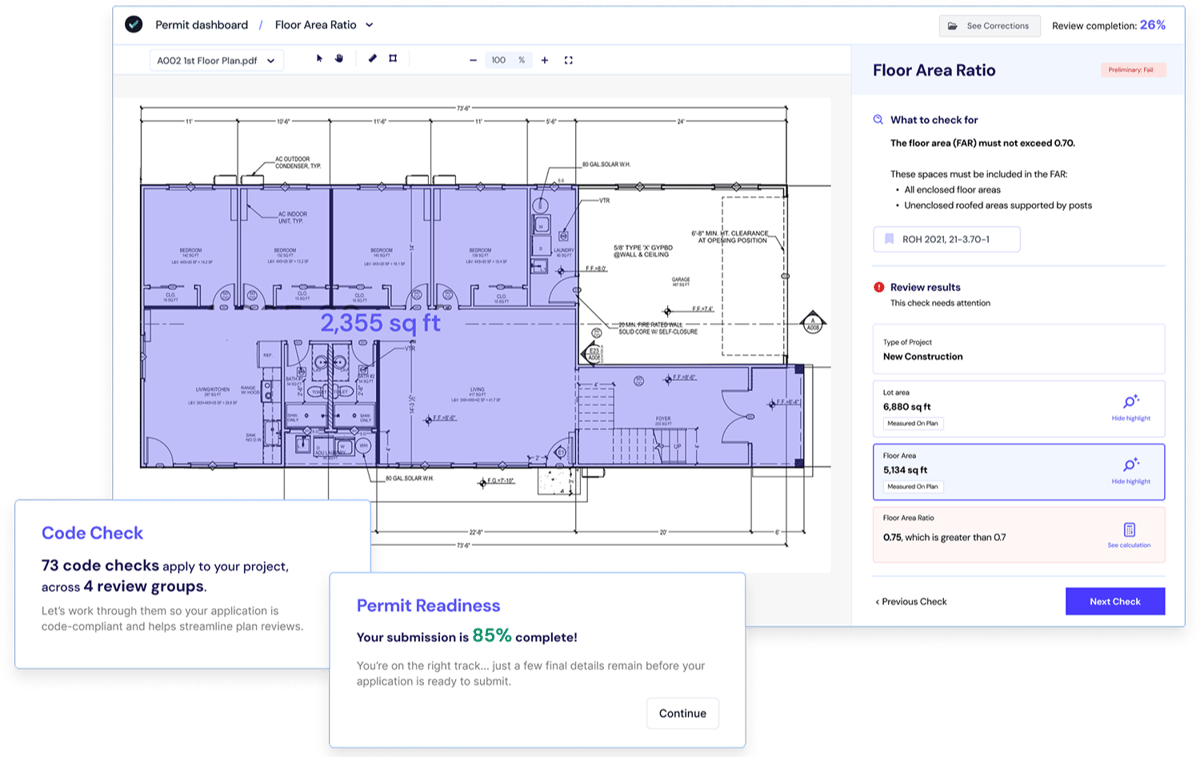Image resolution: width=1200 pixels, height=757 pixels.
Task: Click the Code Check heading
Action: 92,533
